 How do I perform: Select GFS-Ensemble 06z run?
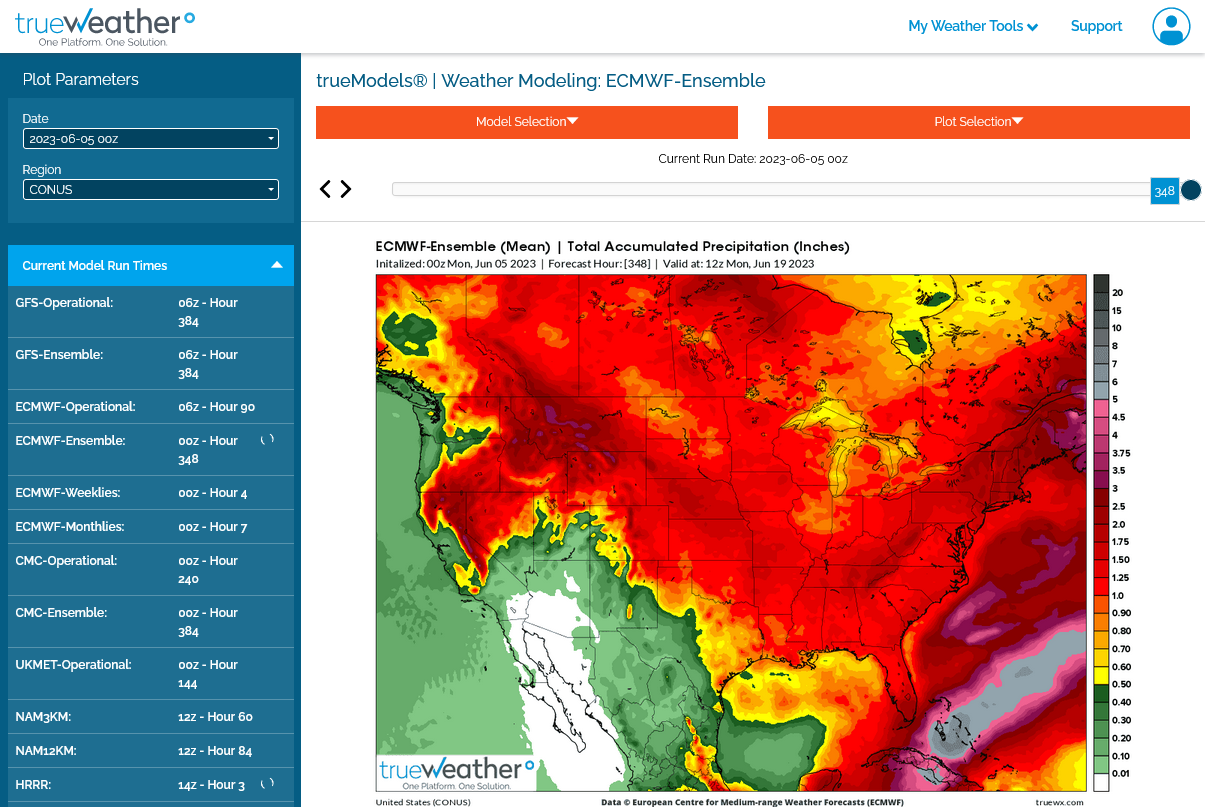[151, 364]
